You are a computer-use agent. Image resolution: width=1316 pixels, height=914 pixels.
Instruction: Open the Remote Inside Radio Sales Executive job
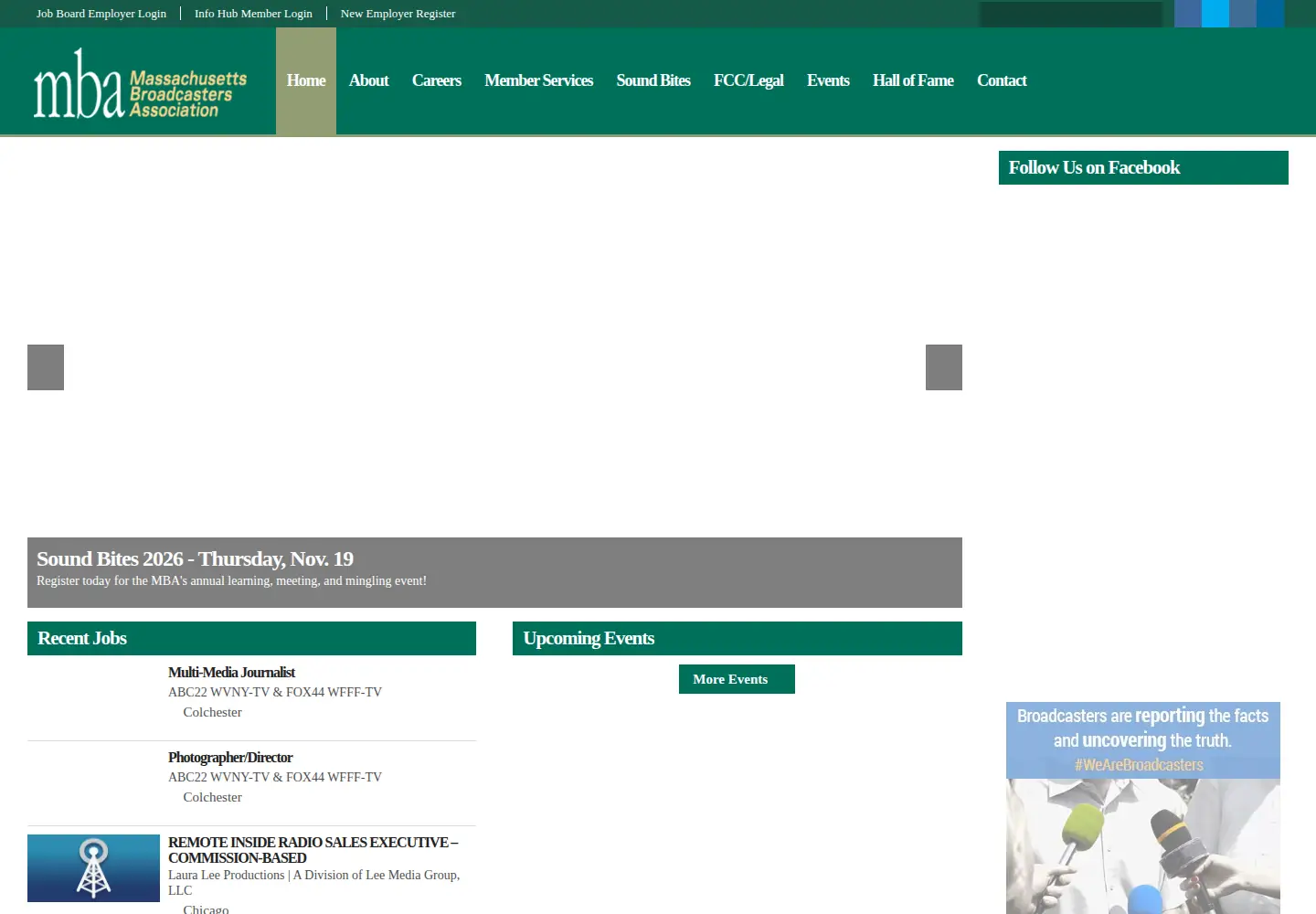(x=313, y=850)
